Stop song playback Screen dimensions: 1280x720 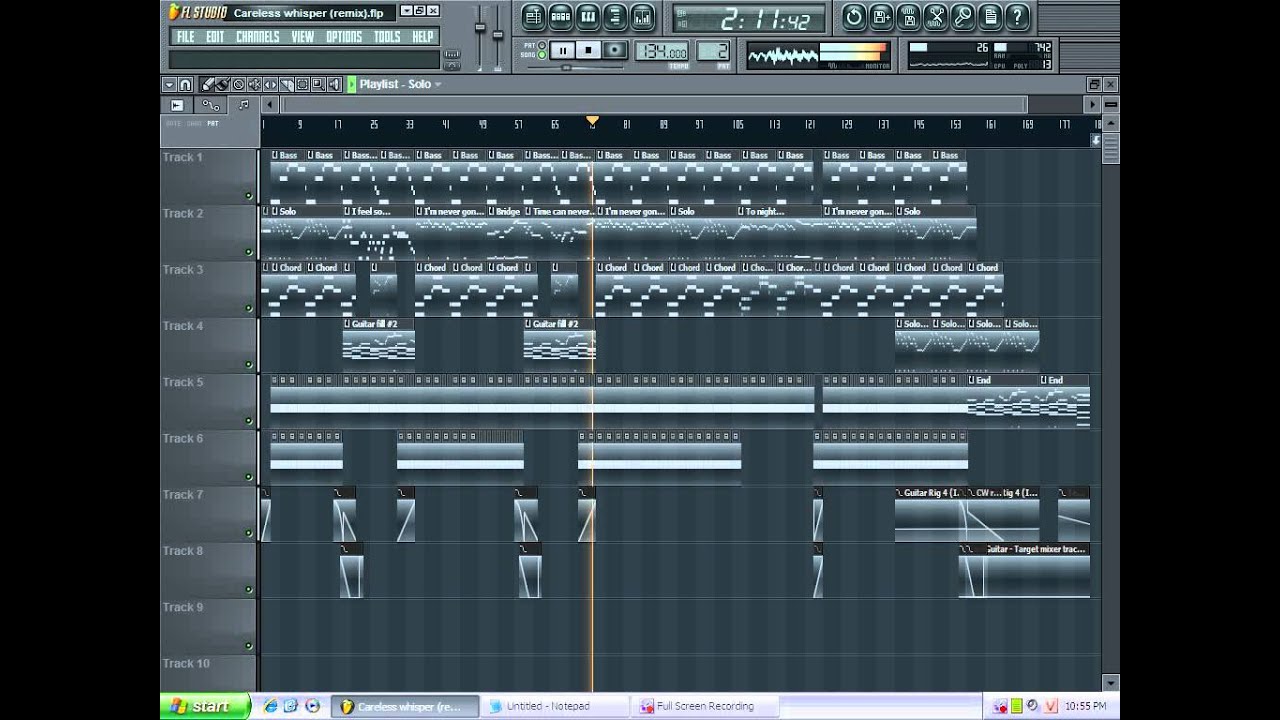(x=588, y=50)
